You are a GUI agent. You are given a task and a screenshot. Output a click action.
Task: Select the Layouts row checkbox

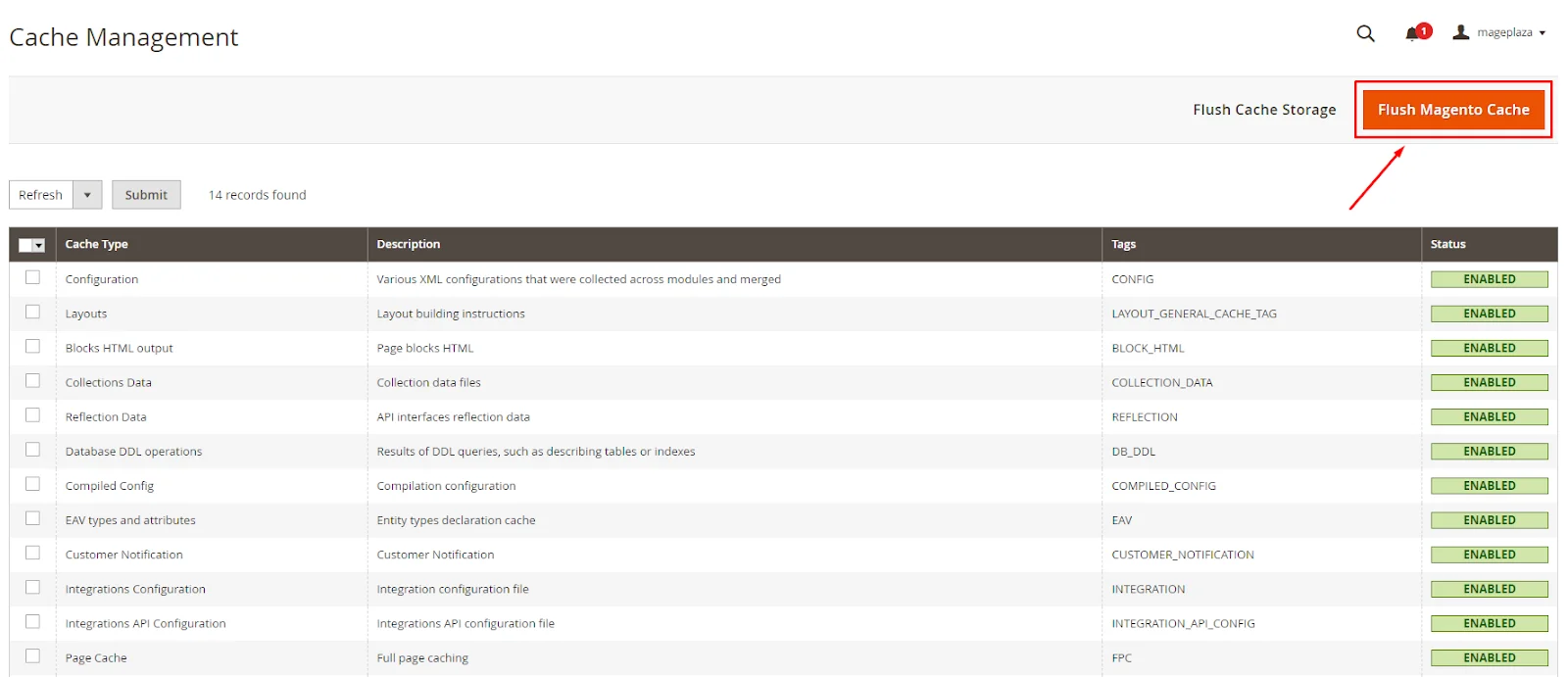[32, 312]
